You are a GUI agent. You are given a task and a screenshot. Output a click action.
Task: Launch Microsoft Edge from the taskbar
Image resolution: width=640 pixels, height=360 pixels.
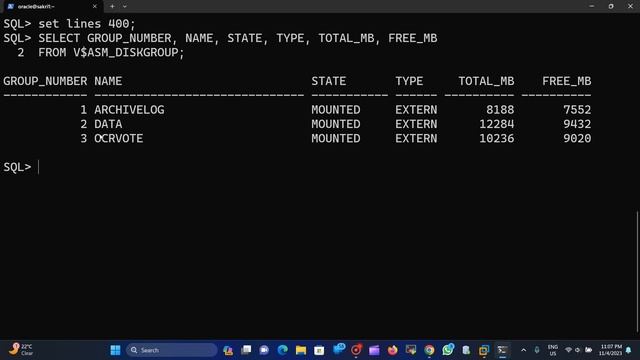pos(282,350)
